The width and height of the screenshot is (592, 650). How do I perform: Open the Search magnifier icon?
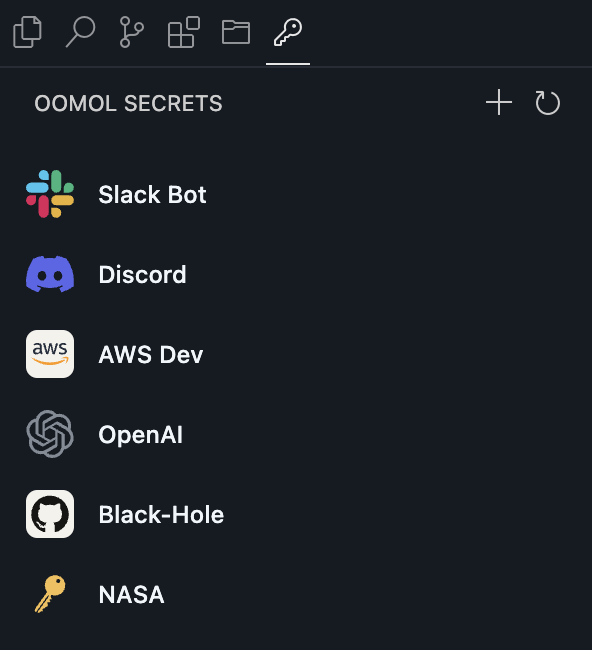tap(80, 32)
